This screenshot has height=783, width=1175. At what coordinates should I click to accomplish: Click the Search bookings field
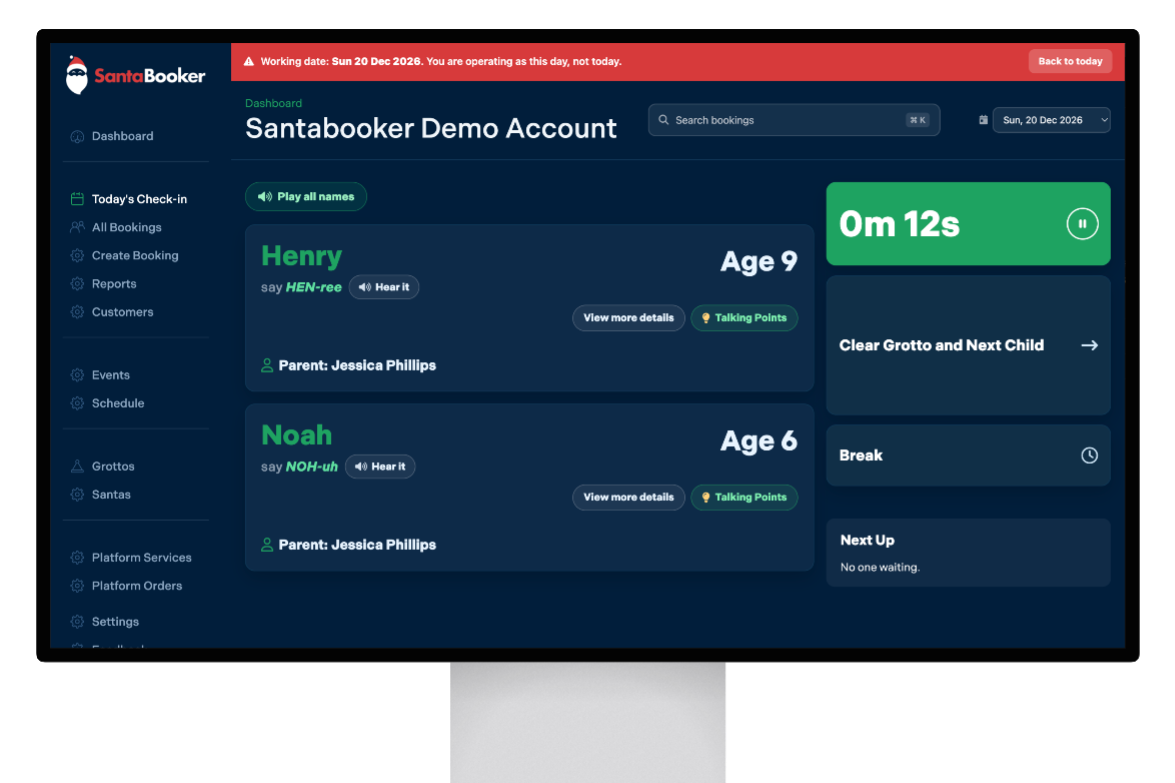794,120
